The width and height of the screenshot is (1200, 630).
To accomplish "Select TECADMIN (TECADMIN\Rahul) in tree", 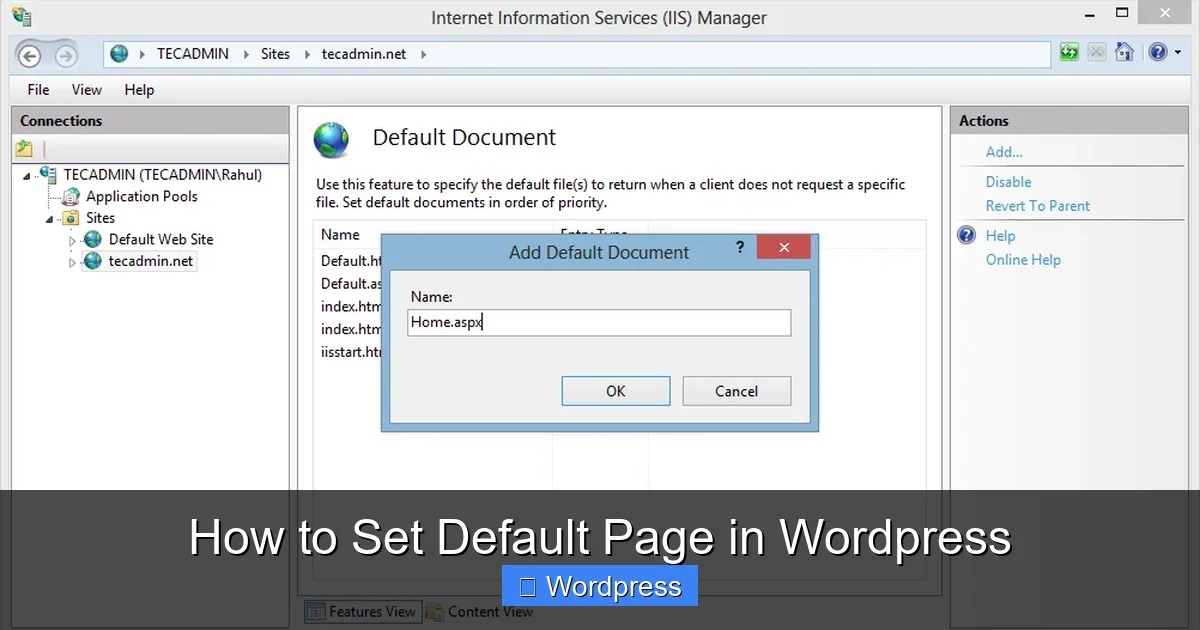I will click(163, 174).
